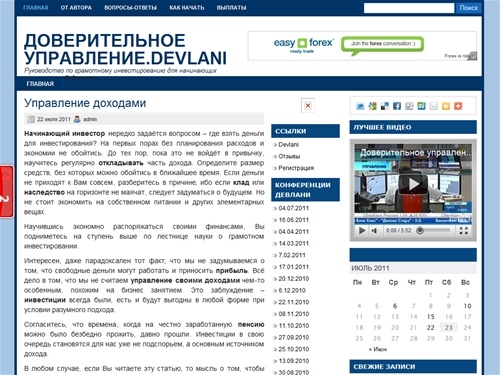The height and width of the screenshot is (375, 500).
Task: Open conference entry 22.11.2010
Action: 293,302
